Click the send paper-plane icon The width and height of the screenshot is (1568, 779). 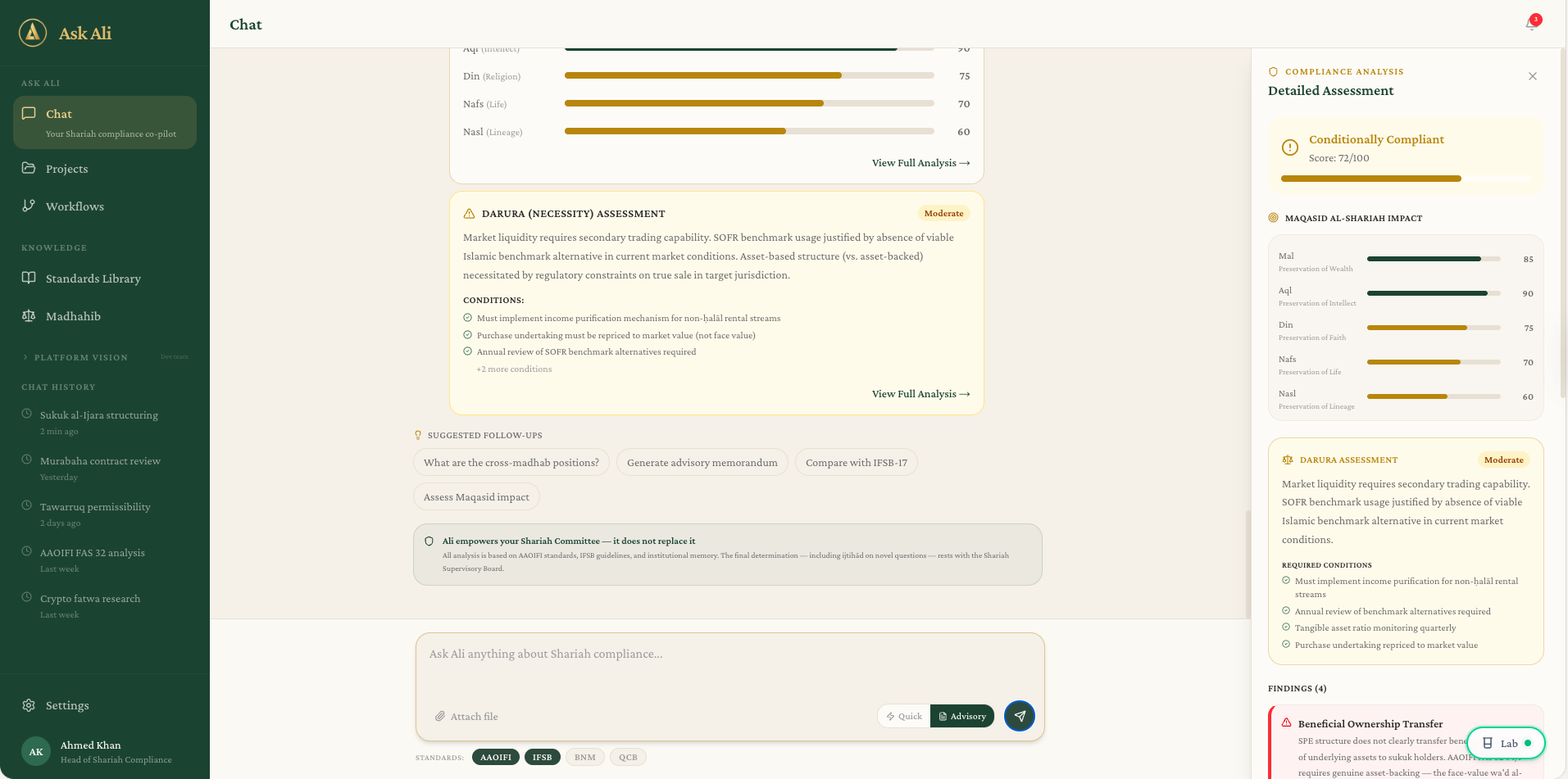[1019, 715]
